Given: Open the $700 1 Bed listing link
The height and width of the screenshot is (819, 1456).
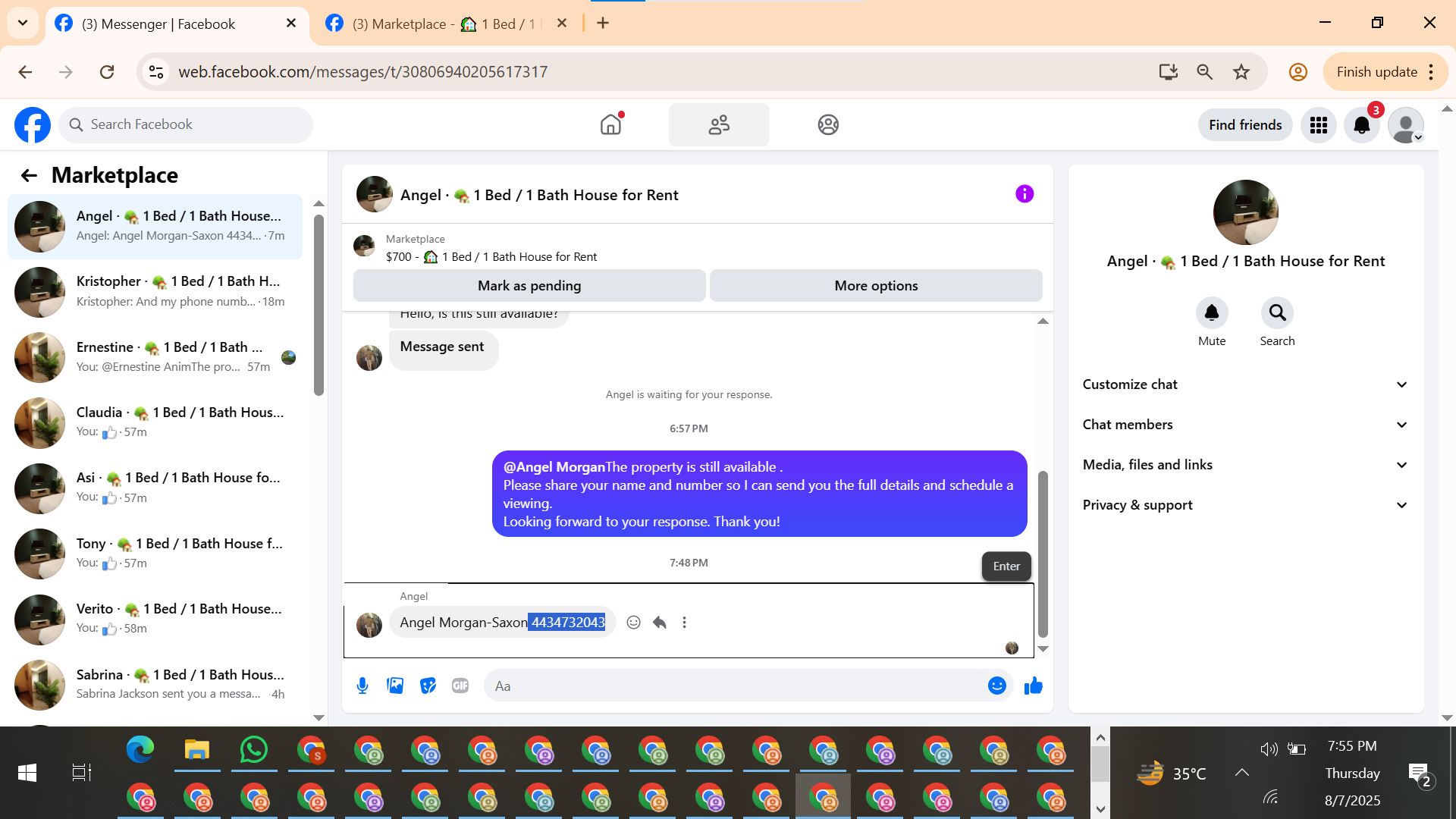Looking at the screenshot, I should (x=491, y=257).
